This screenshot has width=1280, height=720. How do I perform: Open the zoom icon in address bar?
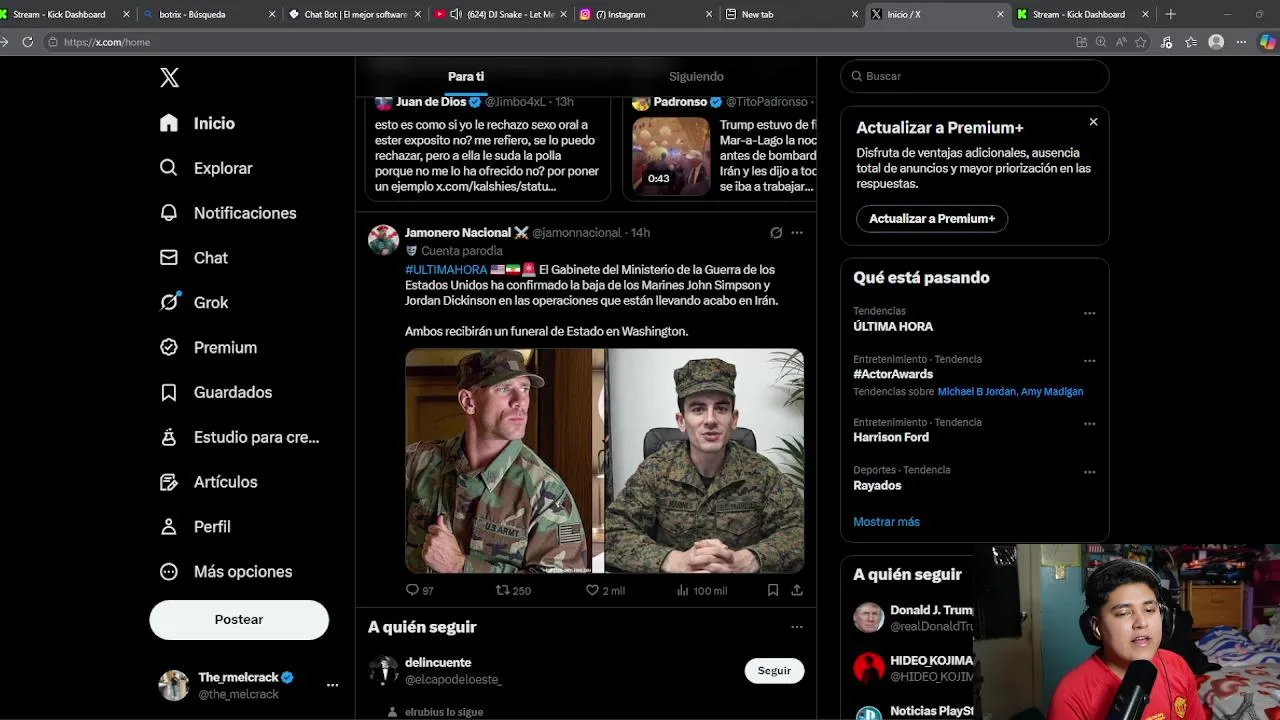tap(1100, 42)
